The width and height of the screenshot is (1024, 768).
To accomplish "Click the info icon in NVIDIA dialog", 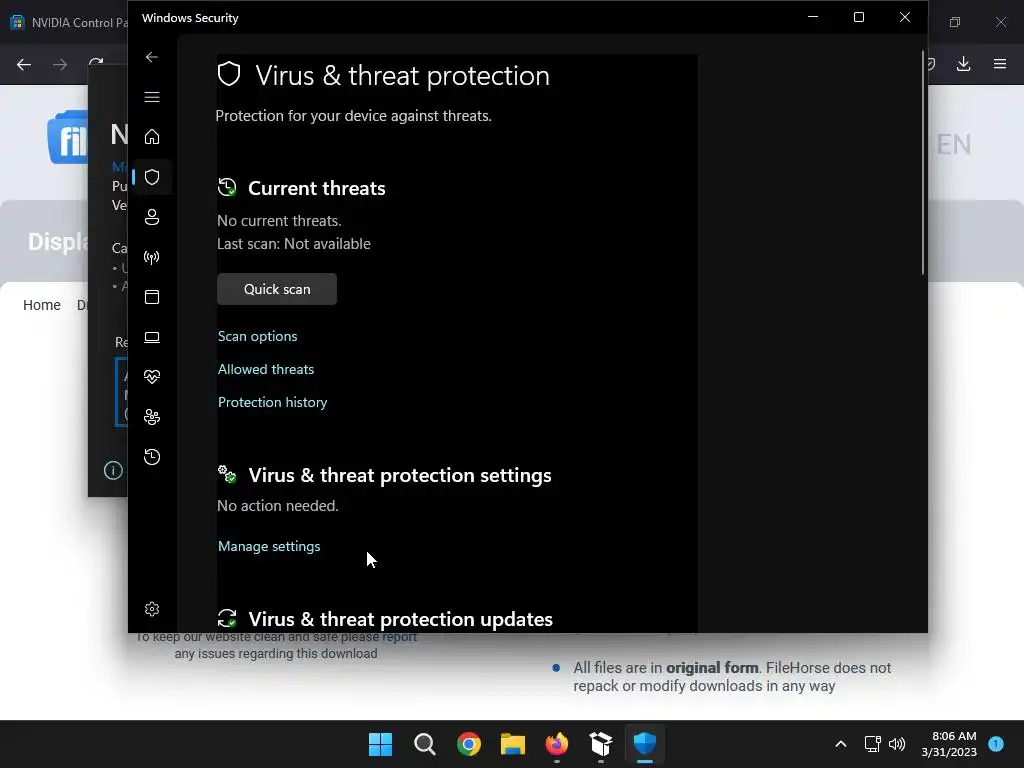I will (113, 470).
